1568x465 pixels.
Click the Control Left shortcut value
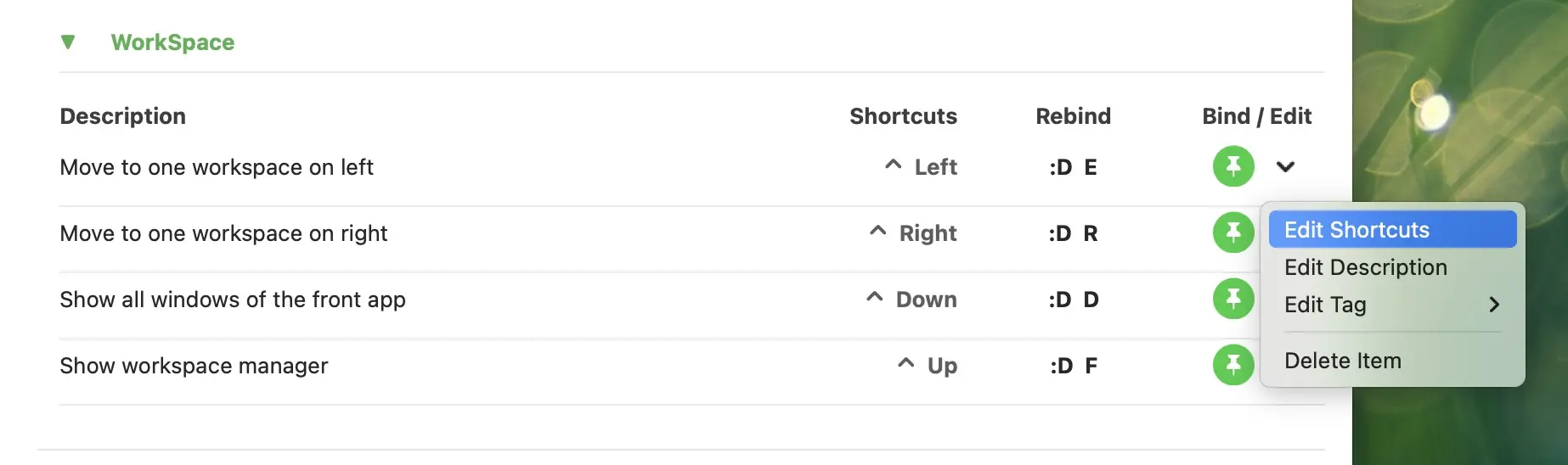point(921,167)
